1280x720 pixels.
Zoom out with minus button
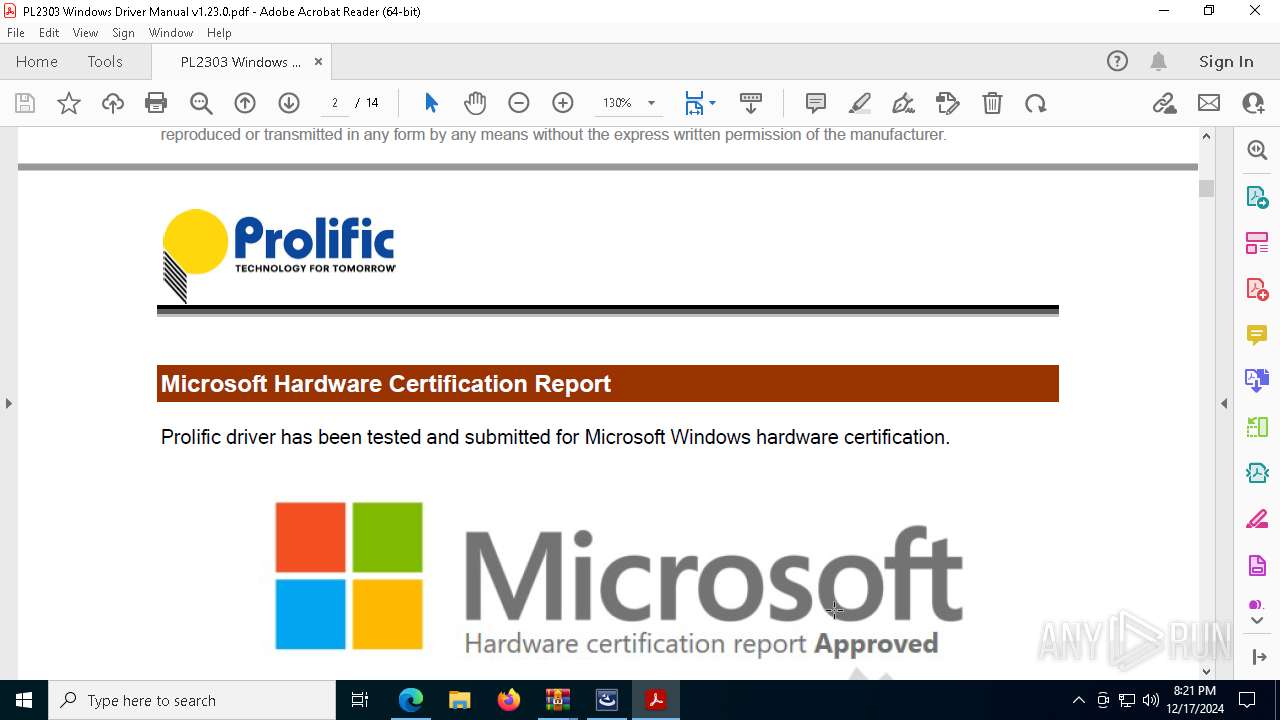[518, 103]
